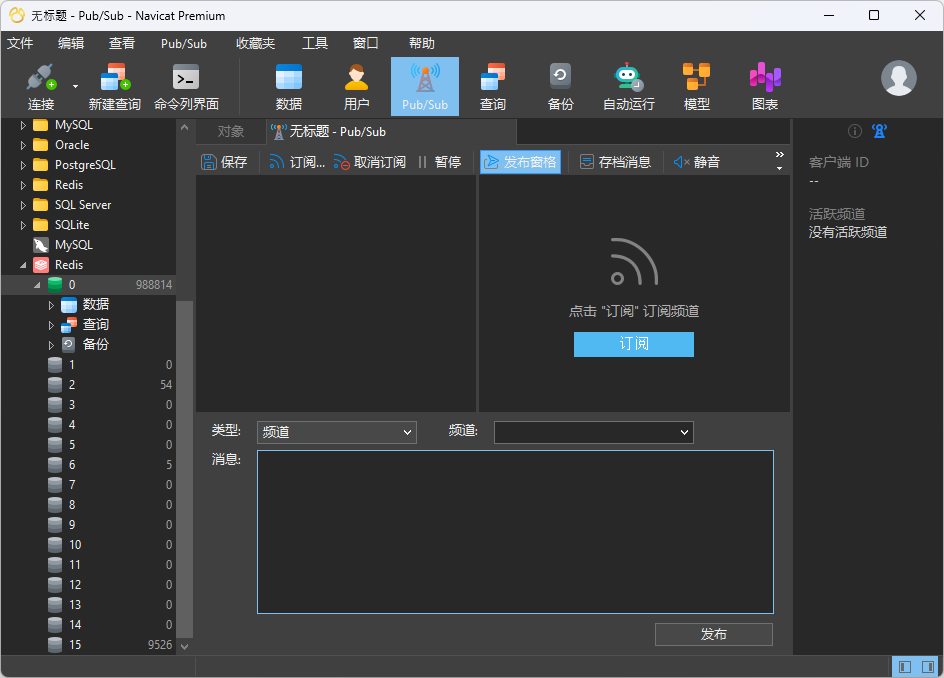
Task: Open the 帮助 menu
Action: pyautogui.click(x=421, y=43)
